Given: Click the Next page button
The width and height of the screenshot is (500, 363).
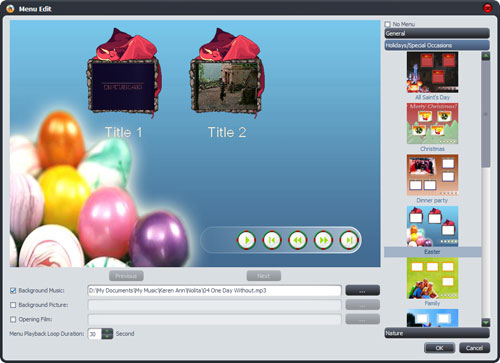Looking at the screenshot, I should (264, 276).
